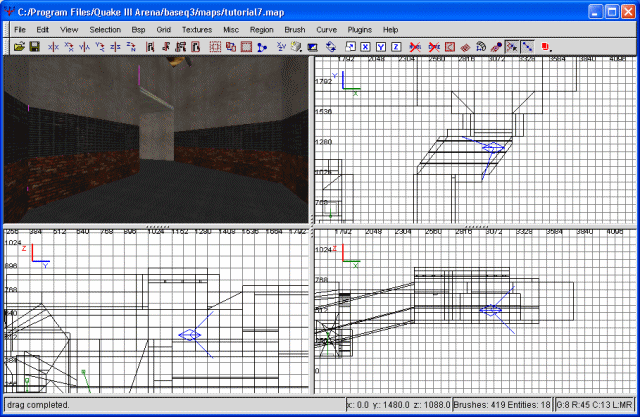Open the Misc menu
This screenshot has width=640, height=417.
pyautogui.click(x=231, y=30)
